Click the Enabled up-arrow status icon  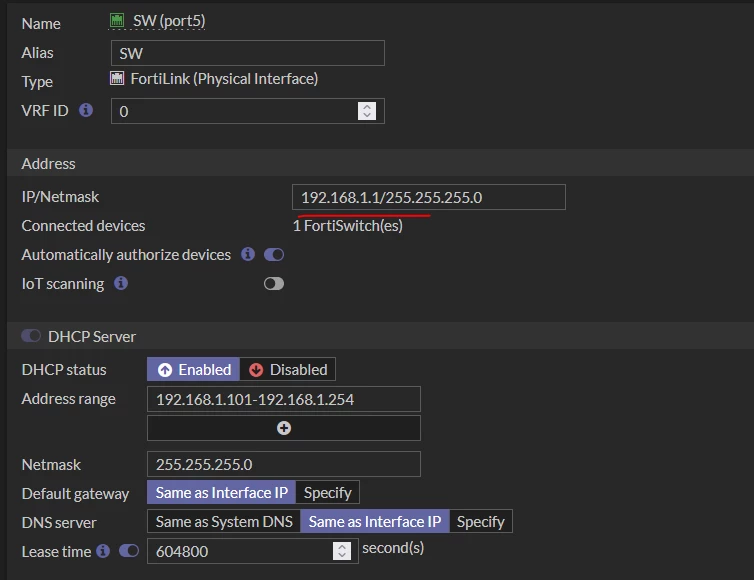(165, 370)
